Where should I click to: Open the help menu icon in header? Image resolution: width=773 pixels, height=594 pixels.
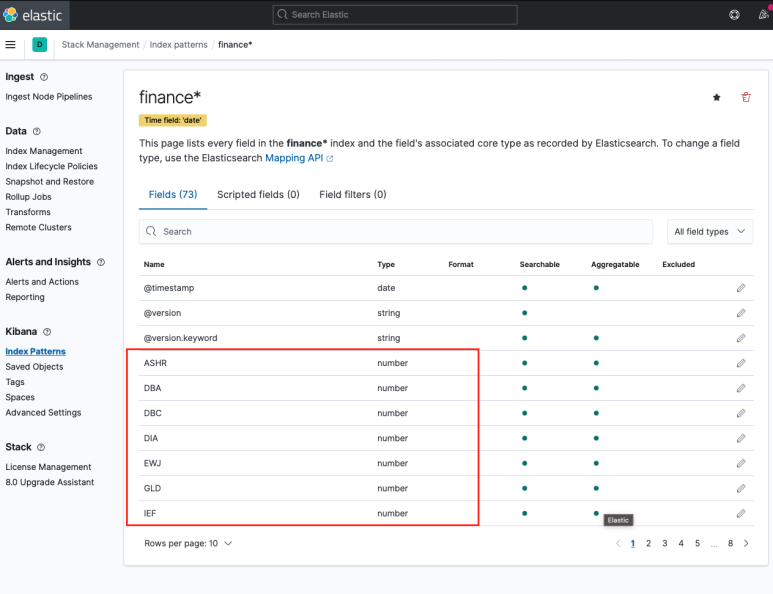pos(734,15)
